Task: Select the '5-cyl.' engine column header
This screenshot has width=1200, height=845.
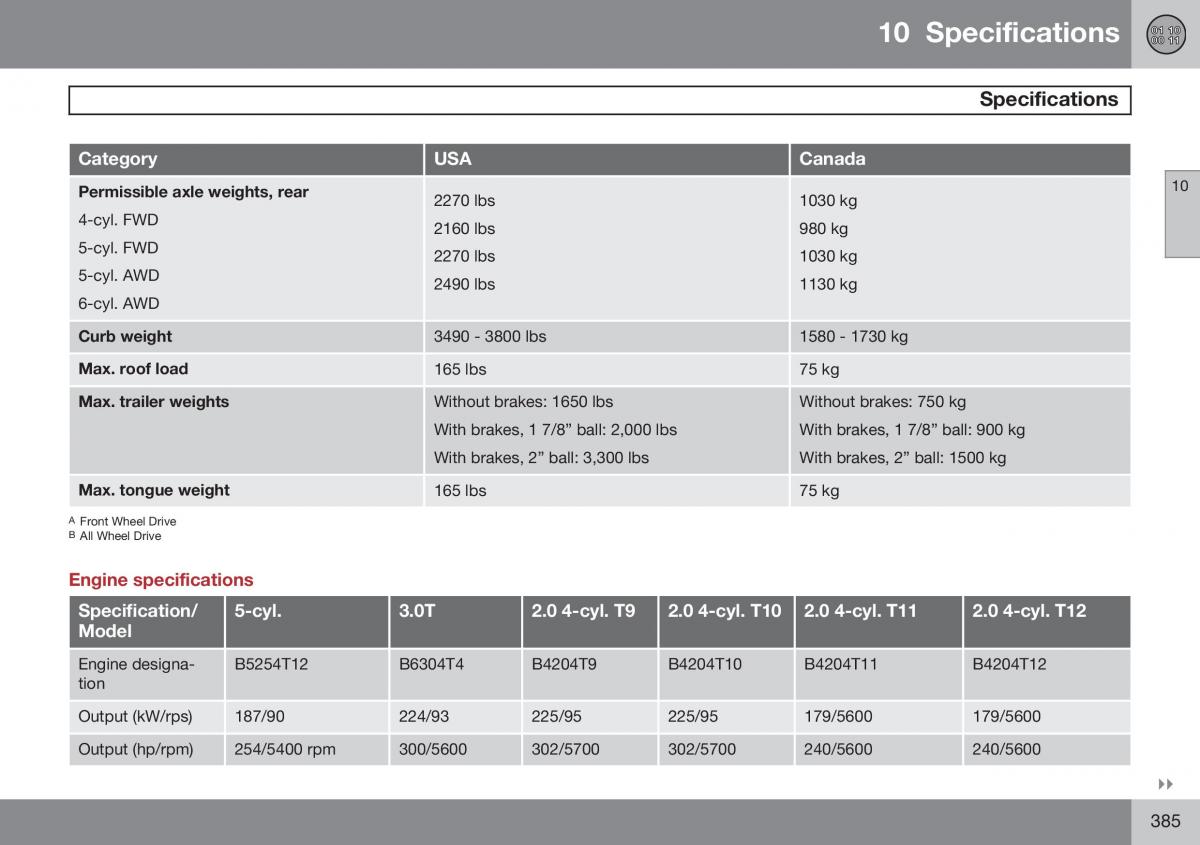Action: coord(306,621)
